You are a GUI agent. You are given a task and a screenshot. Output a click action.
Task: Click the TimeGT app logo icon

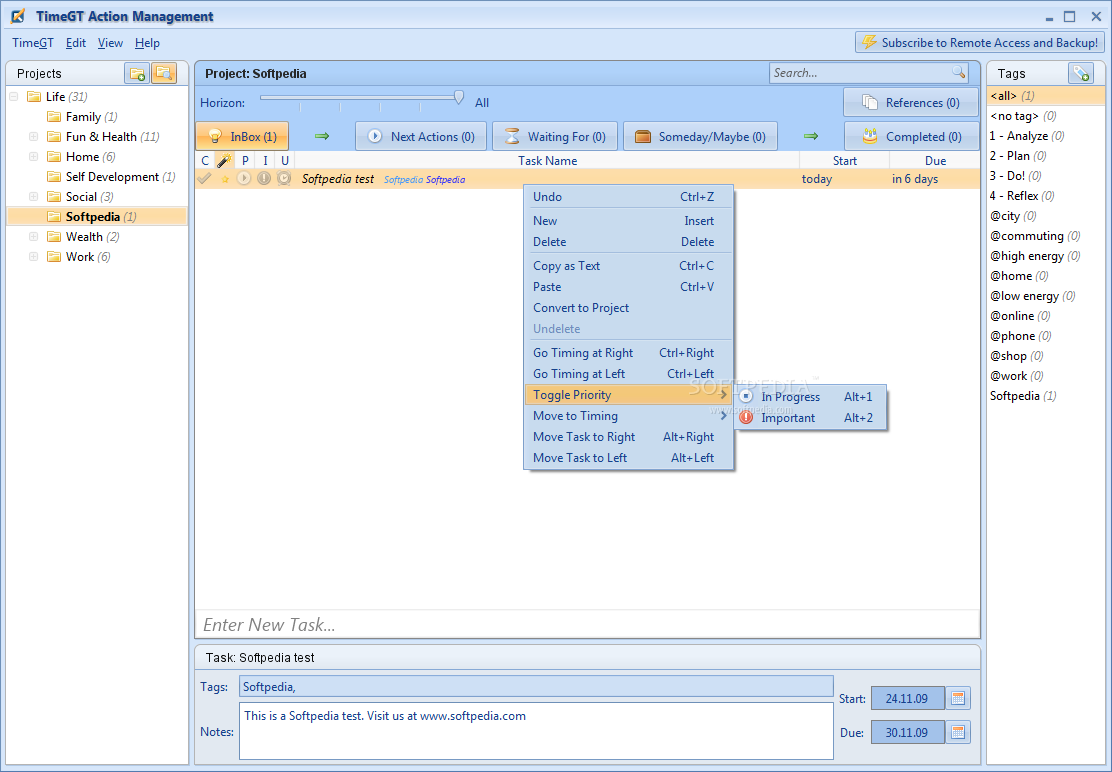click(x=18, y=16)
